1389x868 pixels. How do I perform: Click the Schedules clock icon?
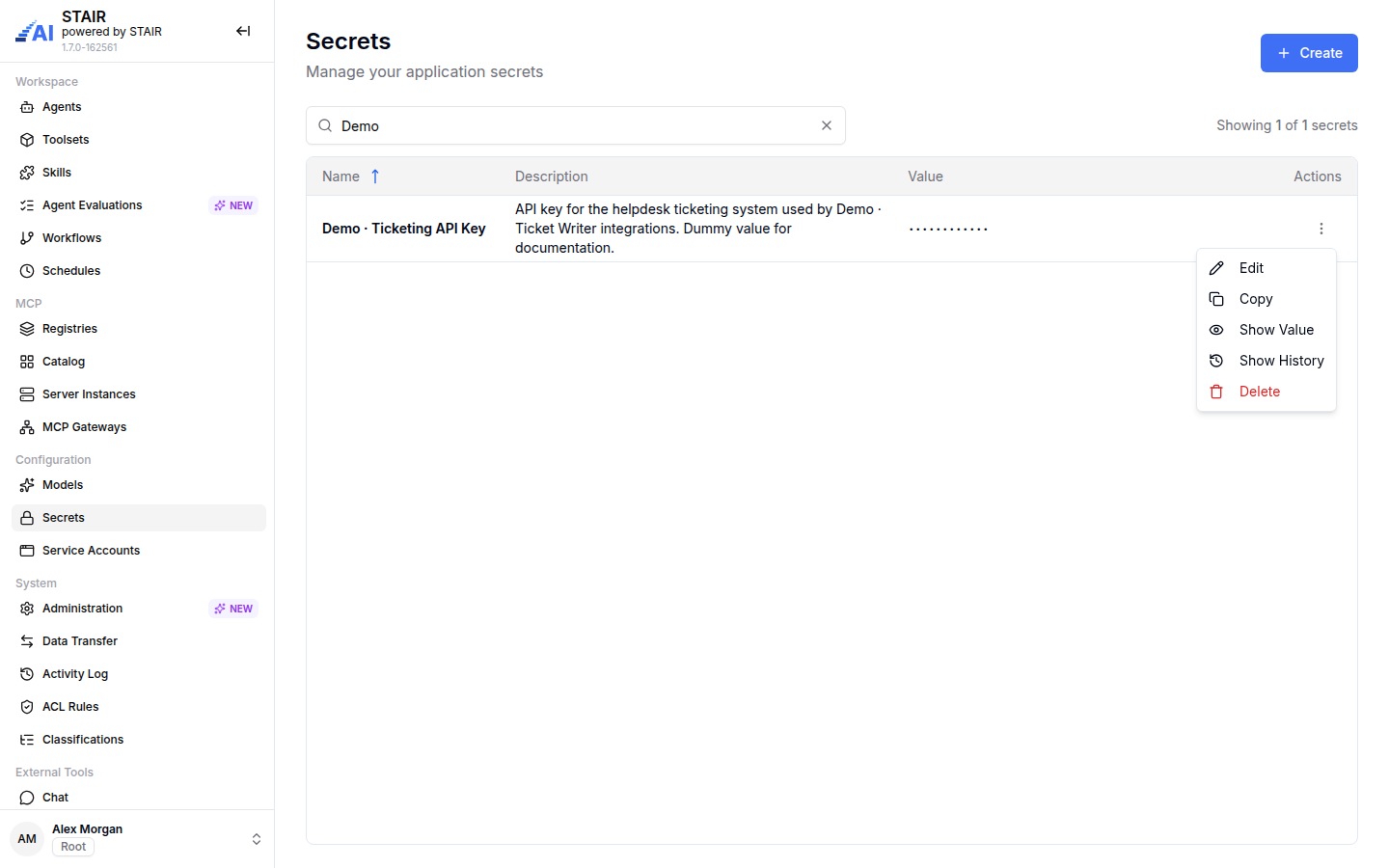point(27,271)
